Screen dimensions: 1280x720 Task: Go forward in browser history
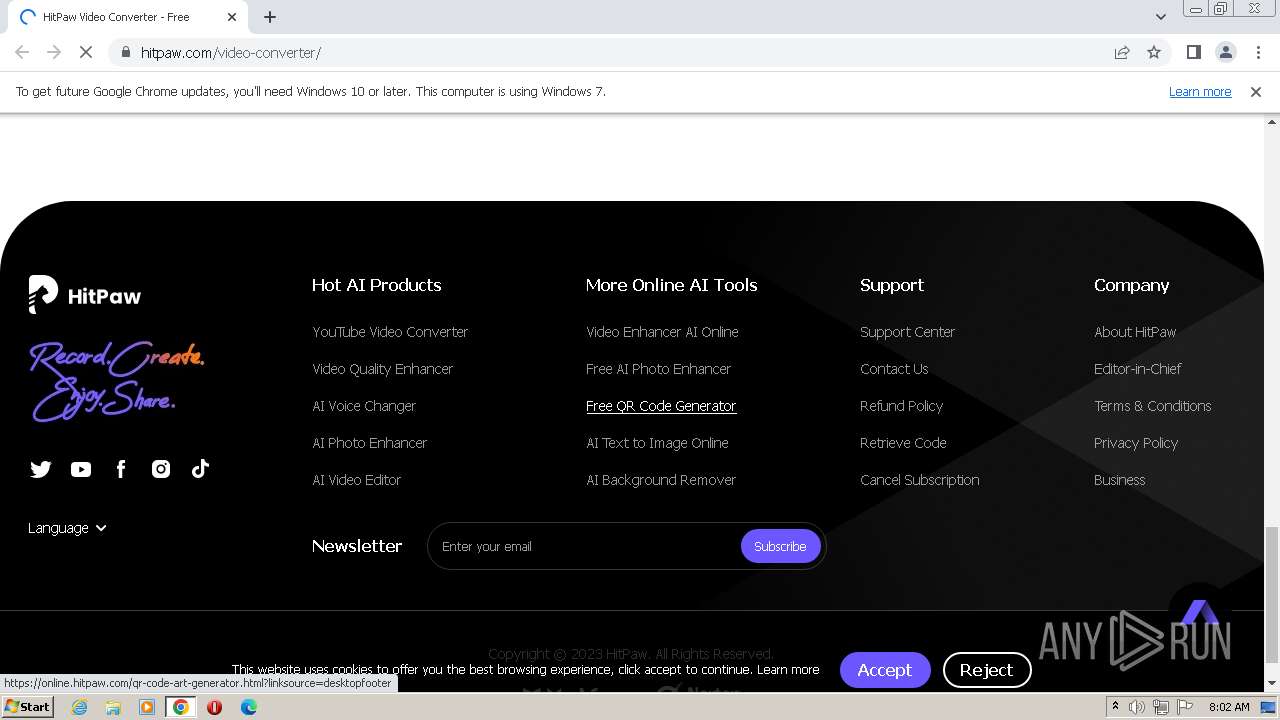click(x=54, y=52)
